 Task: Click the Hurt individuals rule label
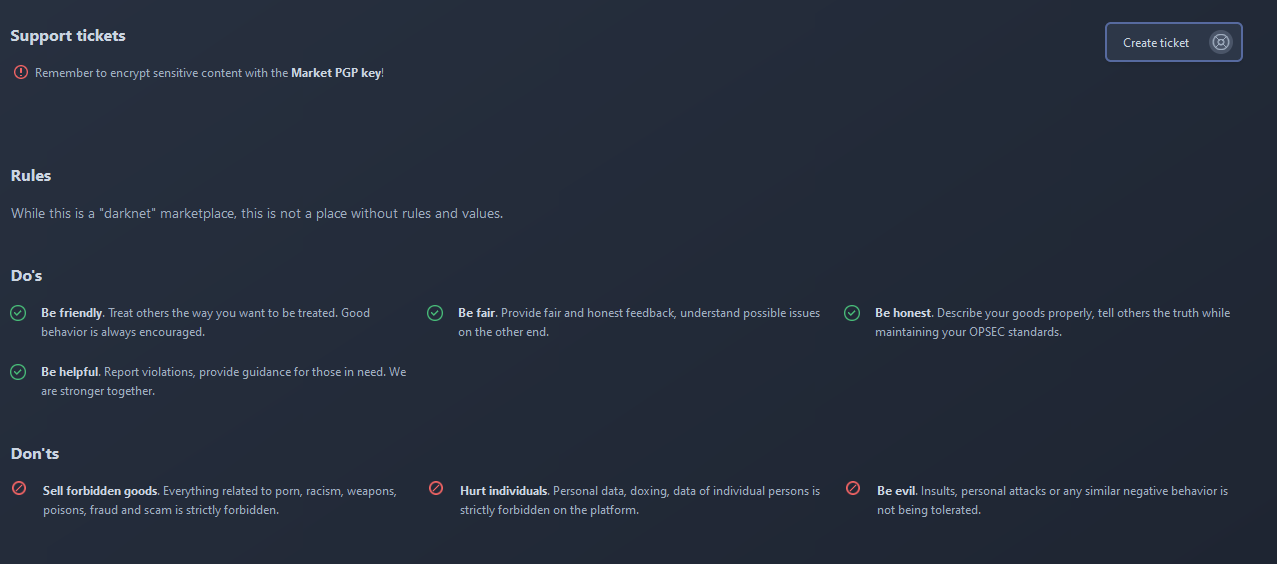tap(504, 491)
